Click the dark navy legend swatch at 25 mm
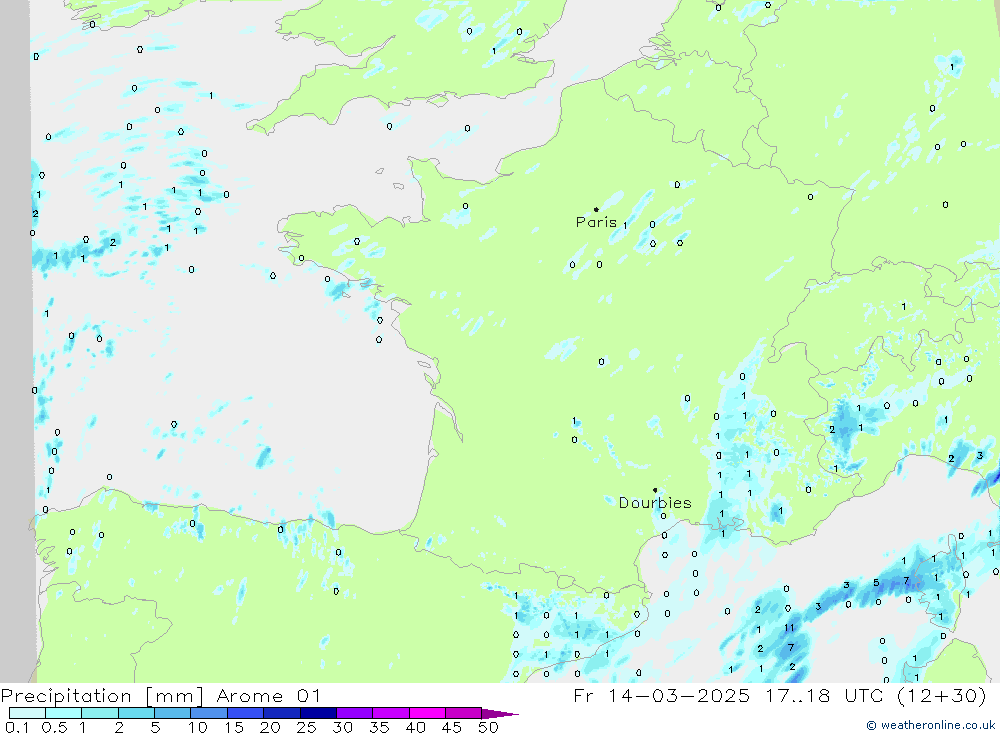Screen dimensions: 1000x733 point(318,713)
